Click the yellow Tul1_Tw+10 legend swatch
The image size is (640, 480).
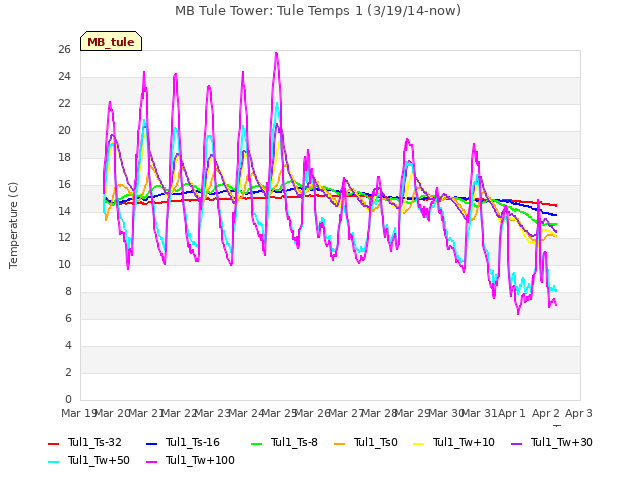419,443
